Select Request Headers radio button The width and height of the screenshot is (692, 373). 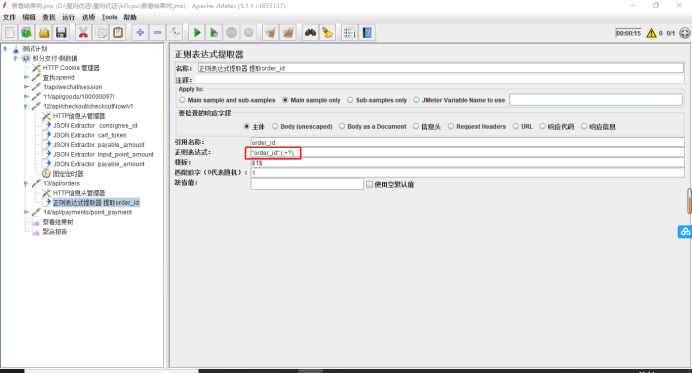[x=451, y=126]
